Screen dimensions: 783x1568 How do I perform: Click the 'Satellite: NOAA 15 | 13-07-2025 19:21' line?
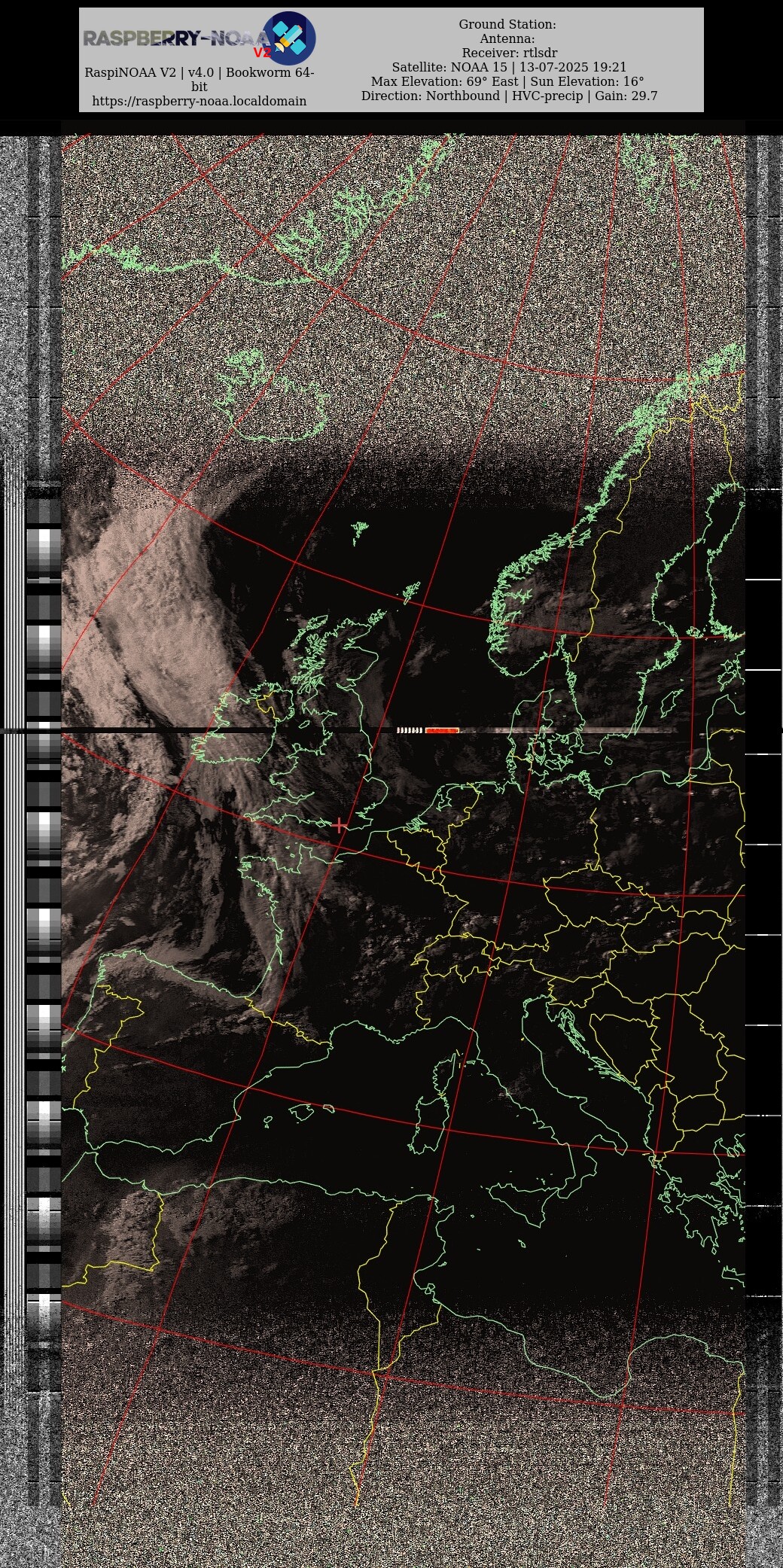pos(509,68)
